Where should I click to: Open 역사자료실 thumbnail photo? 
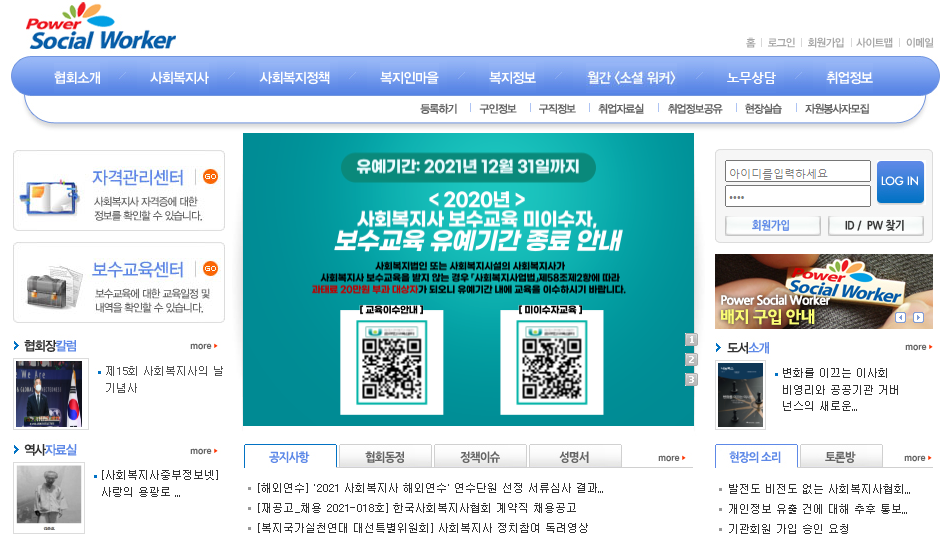coord(49,498)
